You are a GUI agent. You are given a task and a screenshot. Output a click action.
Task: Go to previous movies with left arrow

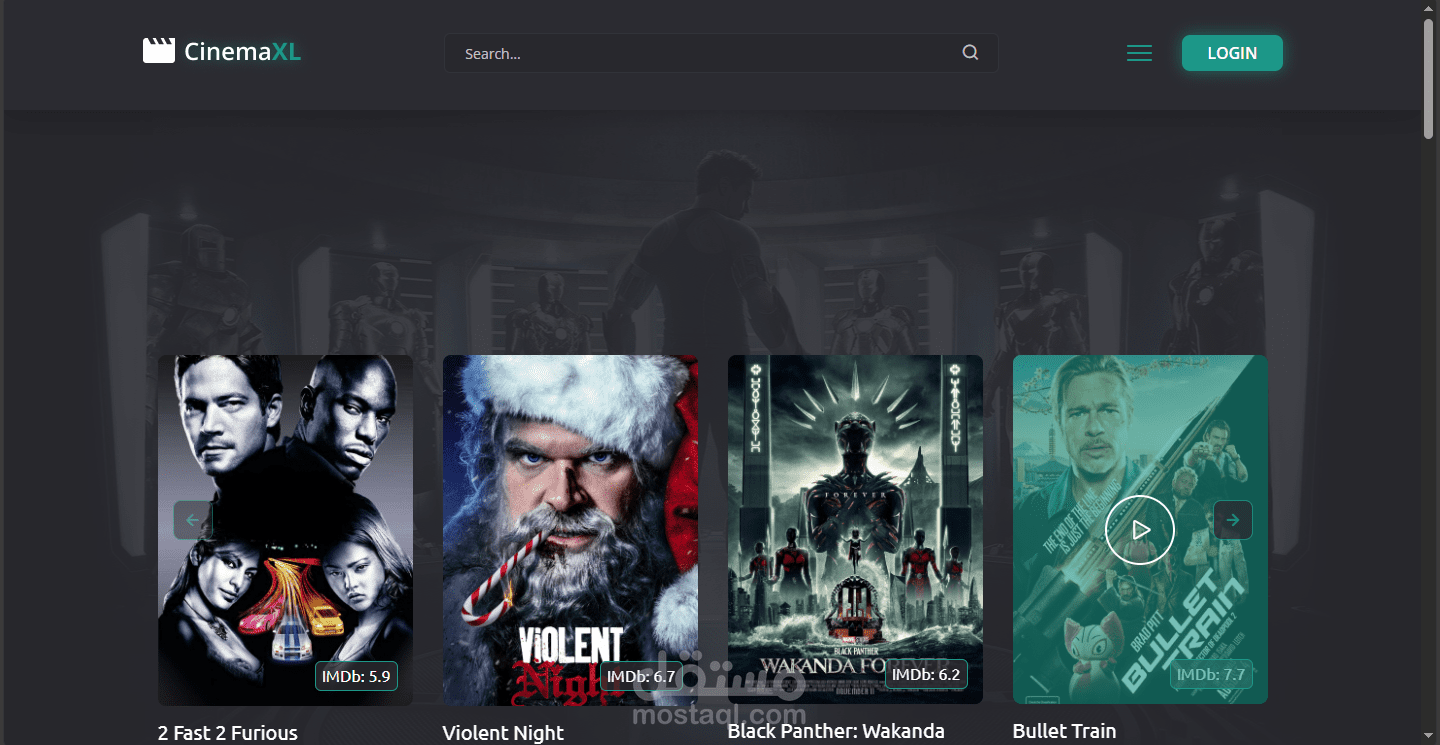click(193, 520)
